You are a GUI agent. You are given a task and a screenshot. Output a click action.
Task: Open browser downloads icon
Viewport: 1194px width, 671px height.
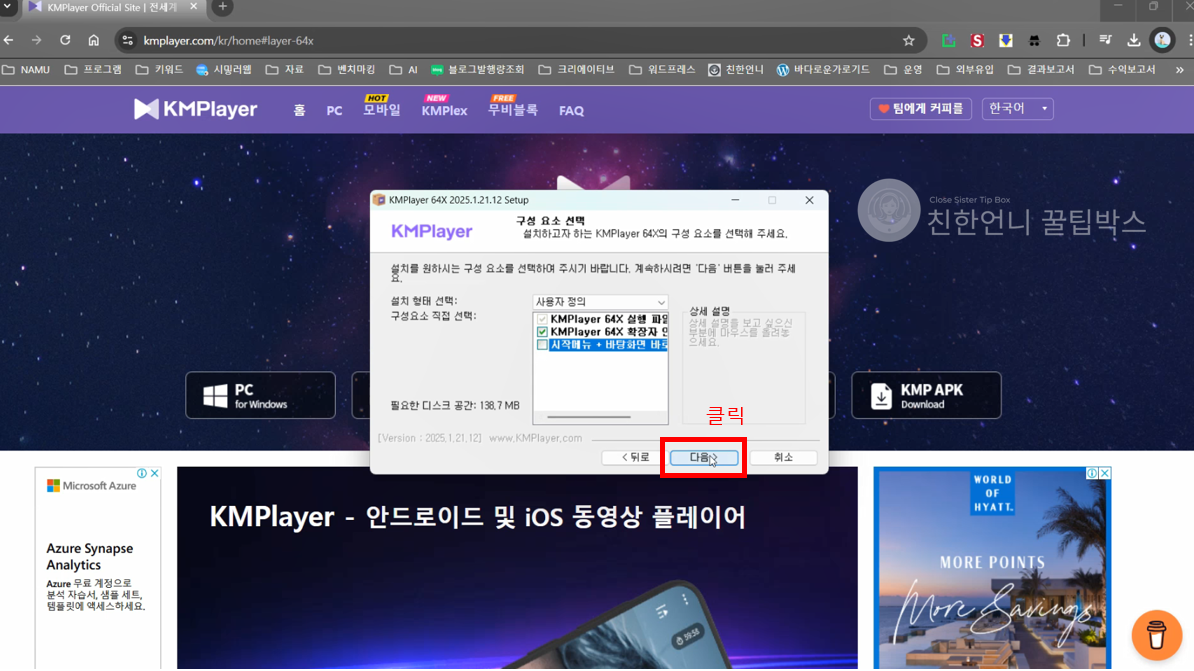tap(1134, 40)
